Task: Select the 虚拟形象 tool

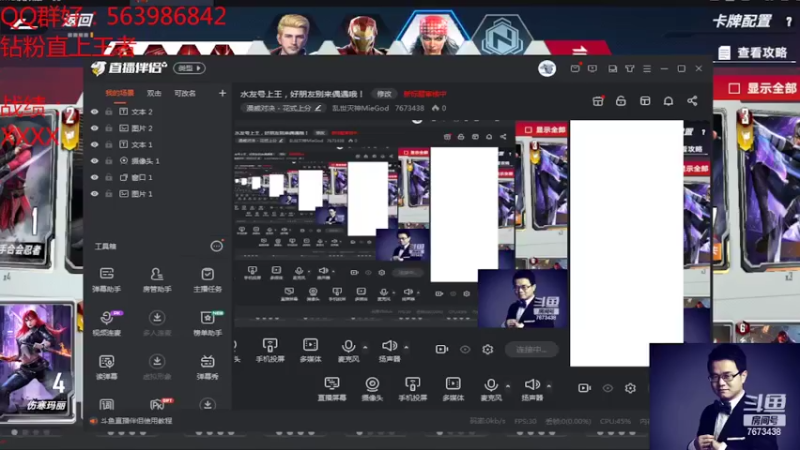Action: coord(157,367)
